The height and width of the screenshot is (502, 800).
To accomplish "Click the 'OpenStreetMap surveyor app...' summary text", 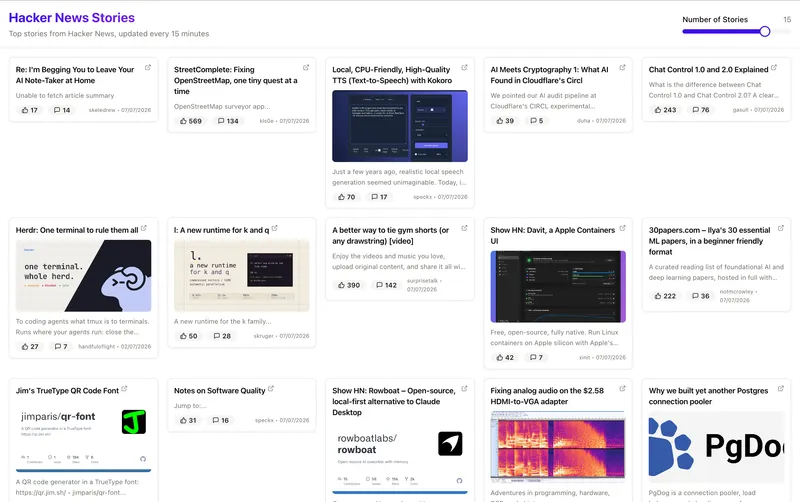I will pyautogui.click(x=222, y=107).
